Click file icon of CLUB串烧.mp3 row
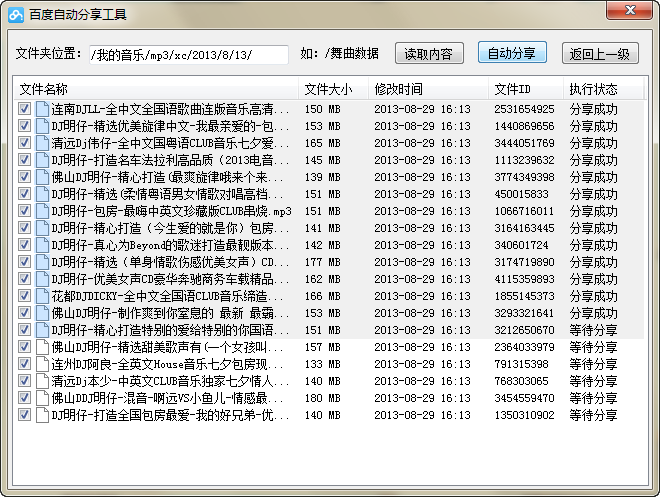Viewport: 660px width, 497px height. 42,211
